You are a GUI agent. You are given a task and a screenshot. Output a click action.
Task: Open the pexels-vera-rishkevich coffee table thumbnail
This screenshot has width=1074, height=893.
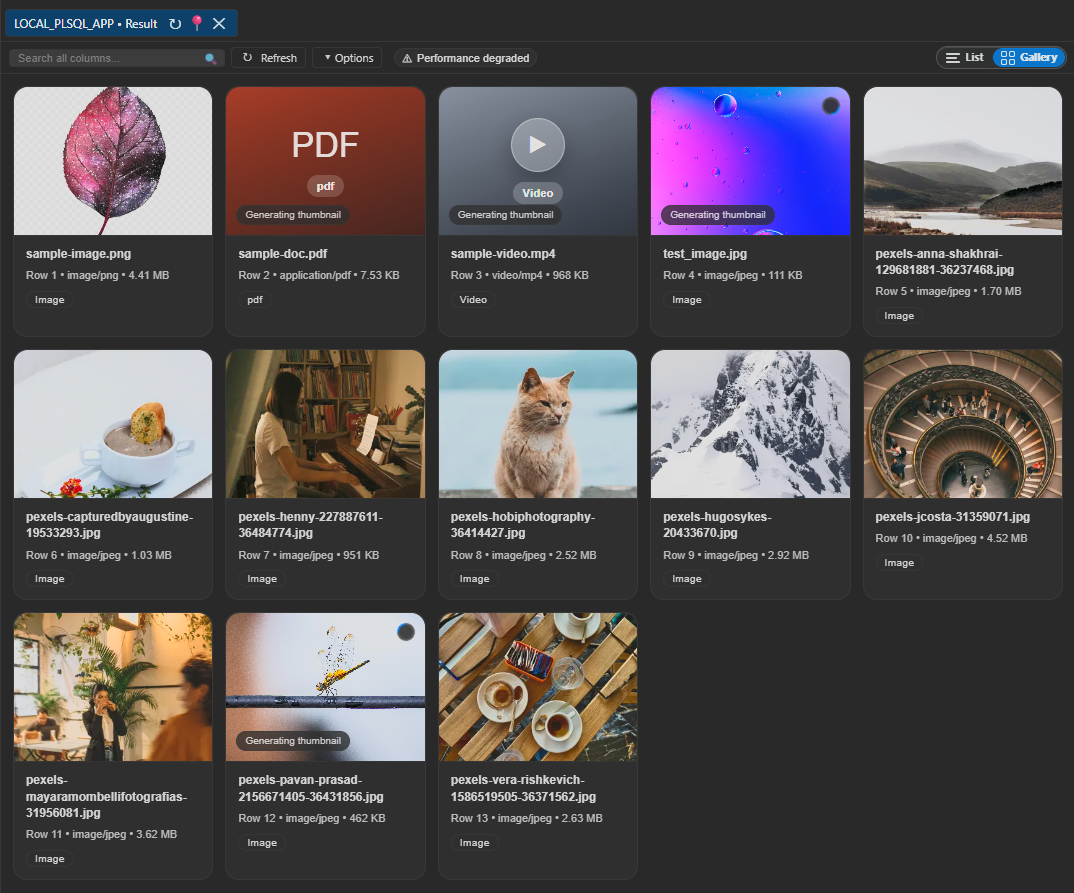538,687
